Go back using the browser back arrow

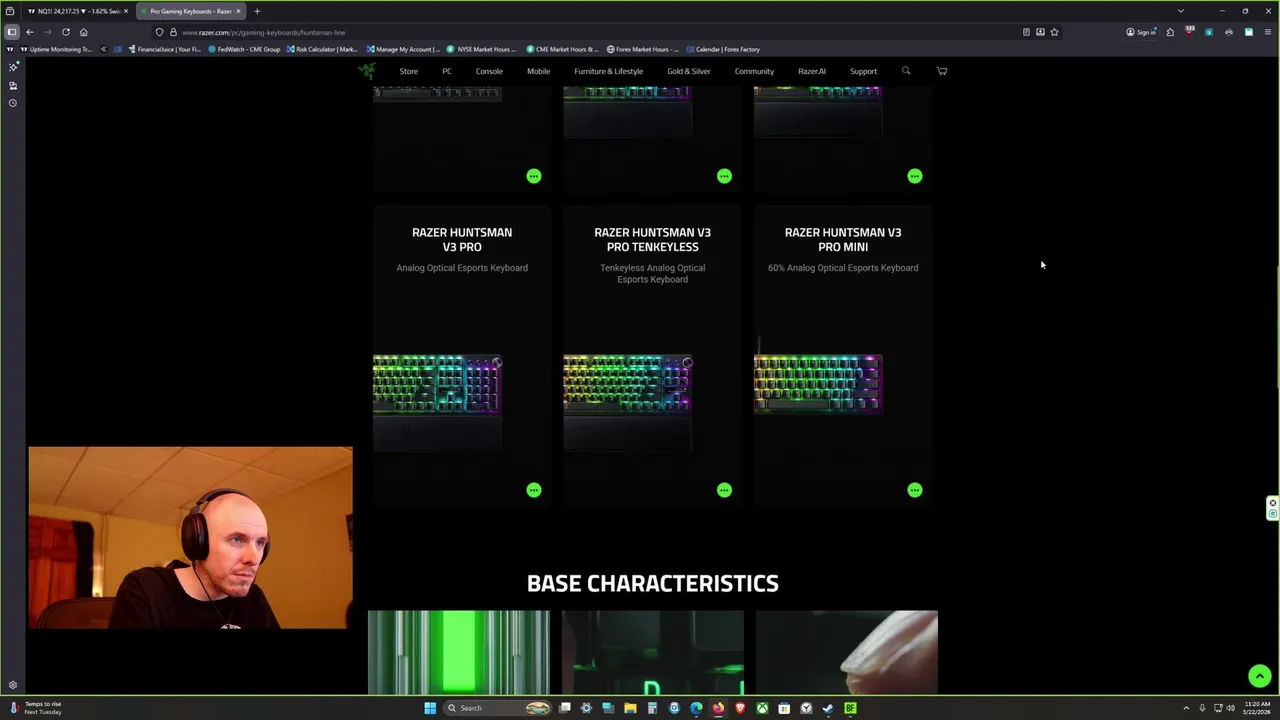(x=30, y=32)
